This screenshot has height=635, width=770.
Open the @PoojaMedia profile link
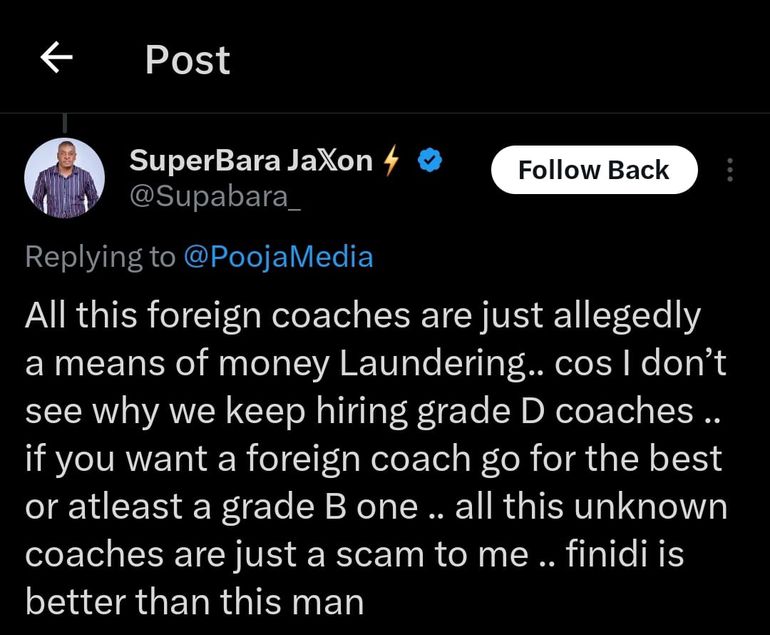tap(278, 257)
